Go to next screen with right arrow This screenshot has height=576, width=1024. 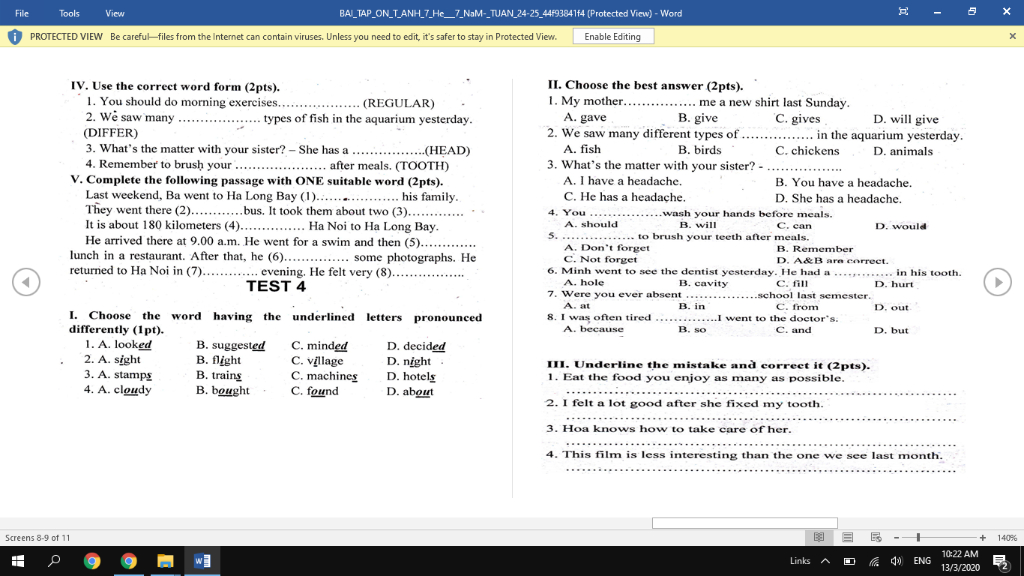[x=997, y=282]
